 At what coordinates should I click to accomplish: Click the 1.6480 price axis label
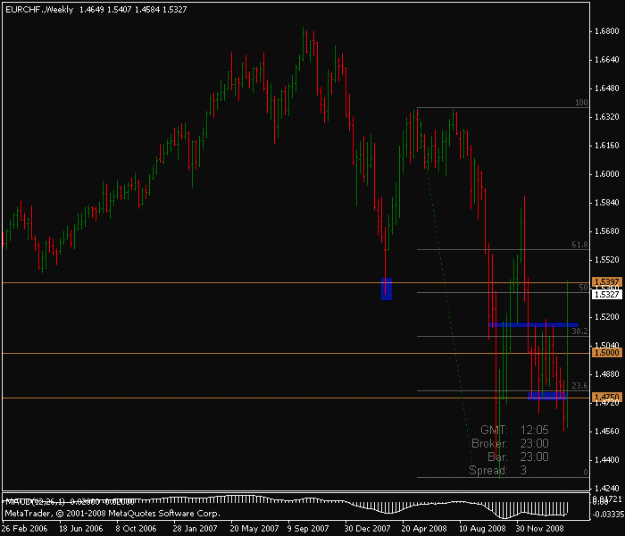point(607,88)
